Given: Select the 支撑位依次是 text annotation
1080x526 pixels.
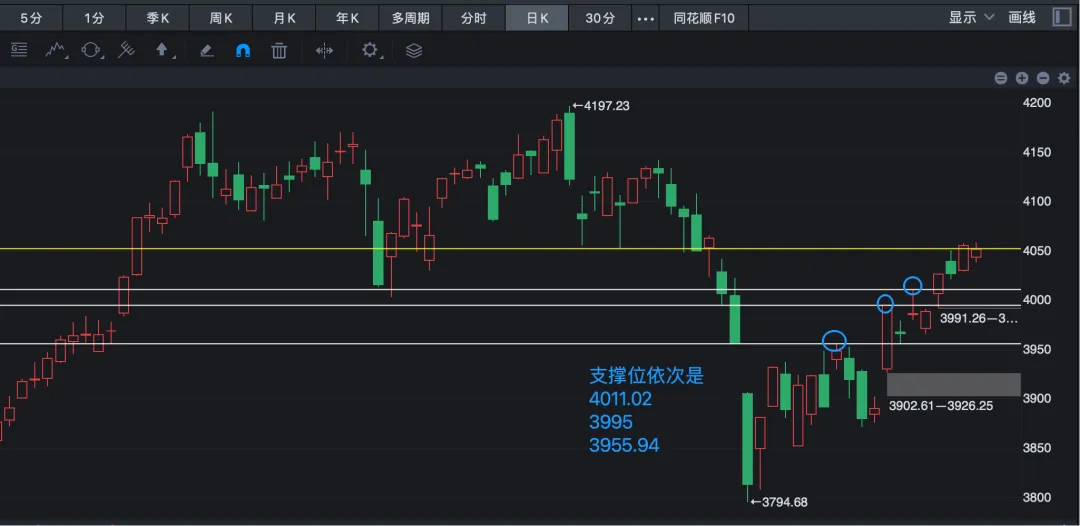Looking at the screenshot, I should pos(647,376).
